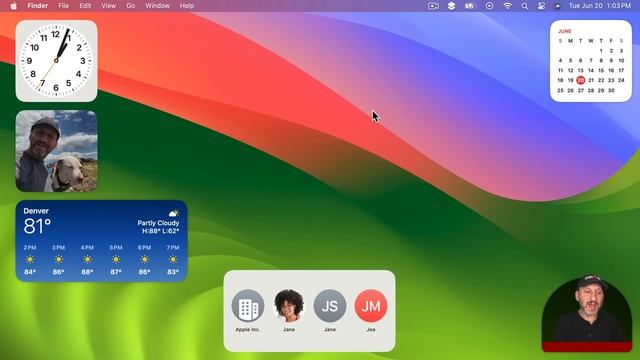Click the 81° temperature in Weather widget
The height and width of the screenshot is (360, 640).
(x=37, y=226)
